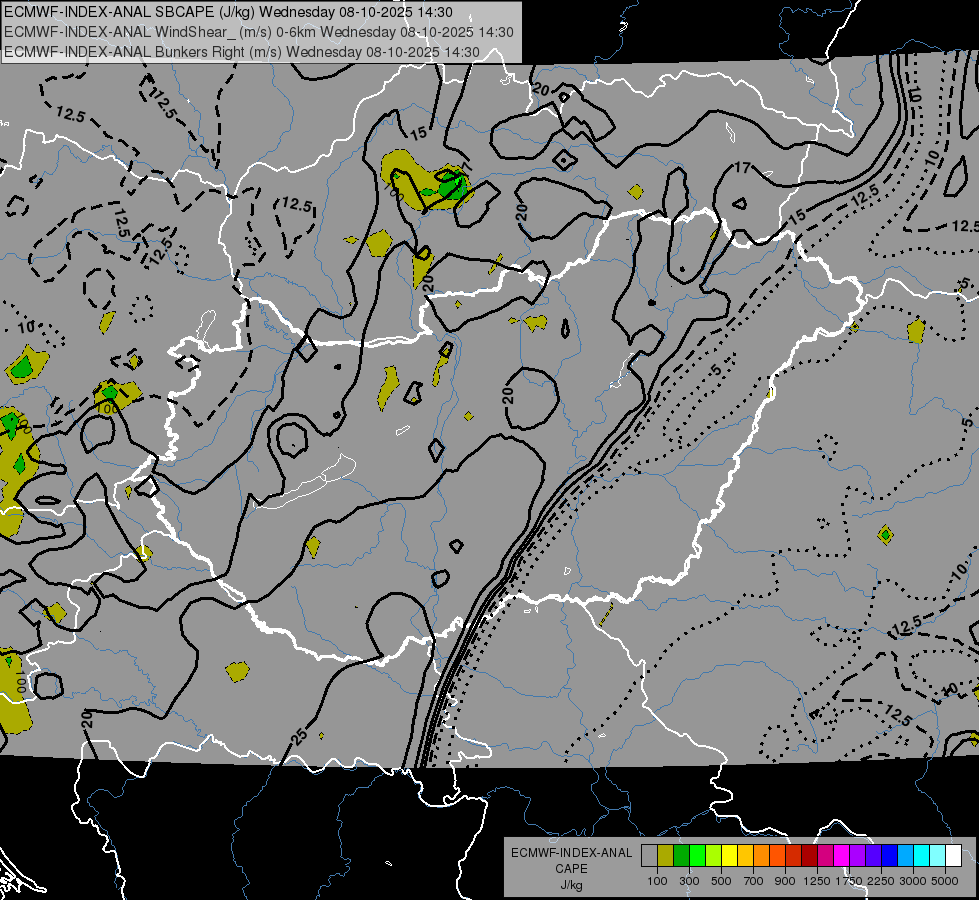Click the 17 contour label in the northeast
979x900 pixels.
[742, 167]
